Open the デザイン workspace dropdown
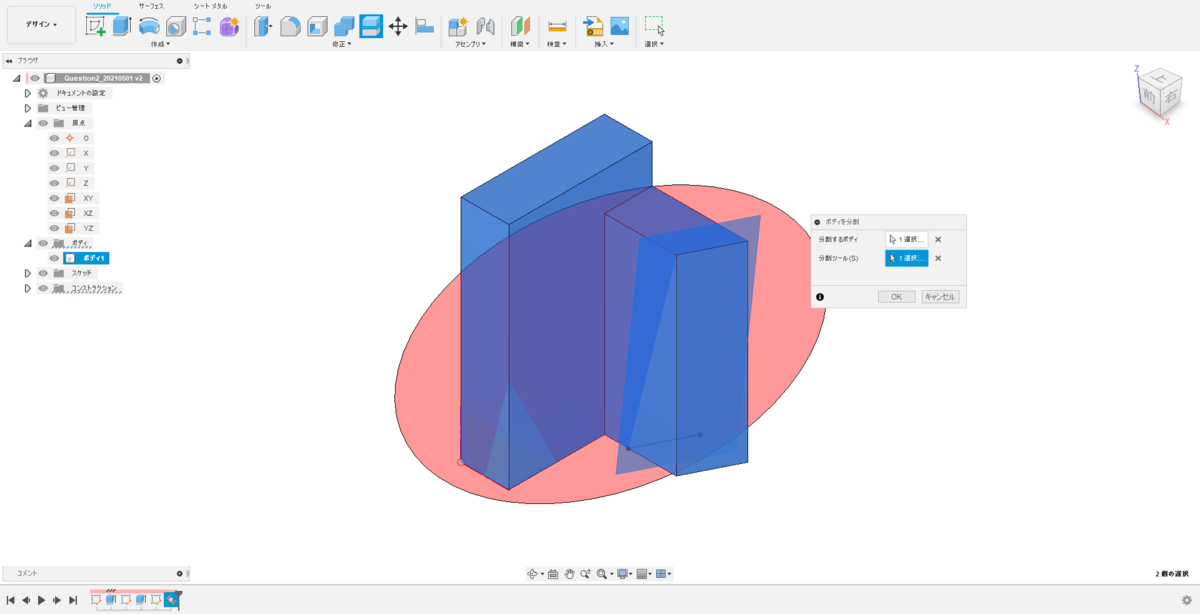The image size is (1200, 614). [x=41, y=25]
